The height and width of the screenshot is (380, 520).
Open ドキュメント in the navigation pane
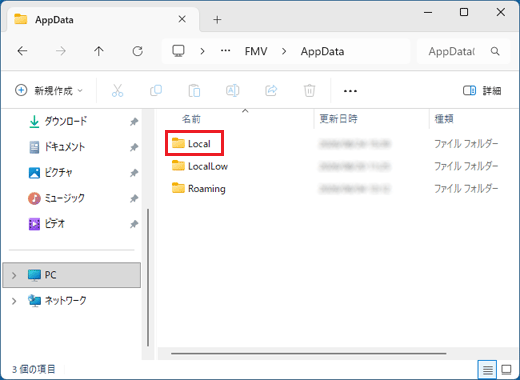[64, 147]
